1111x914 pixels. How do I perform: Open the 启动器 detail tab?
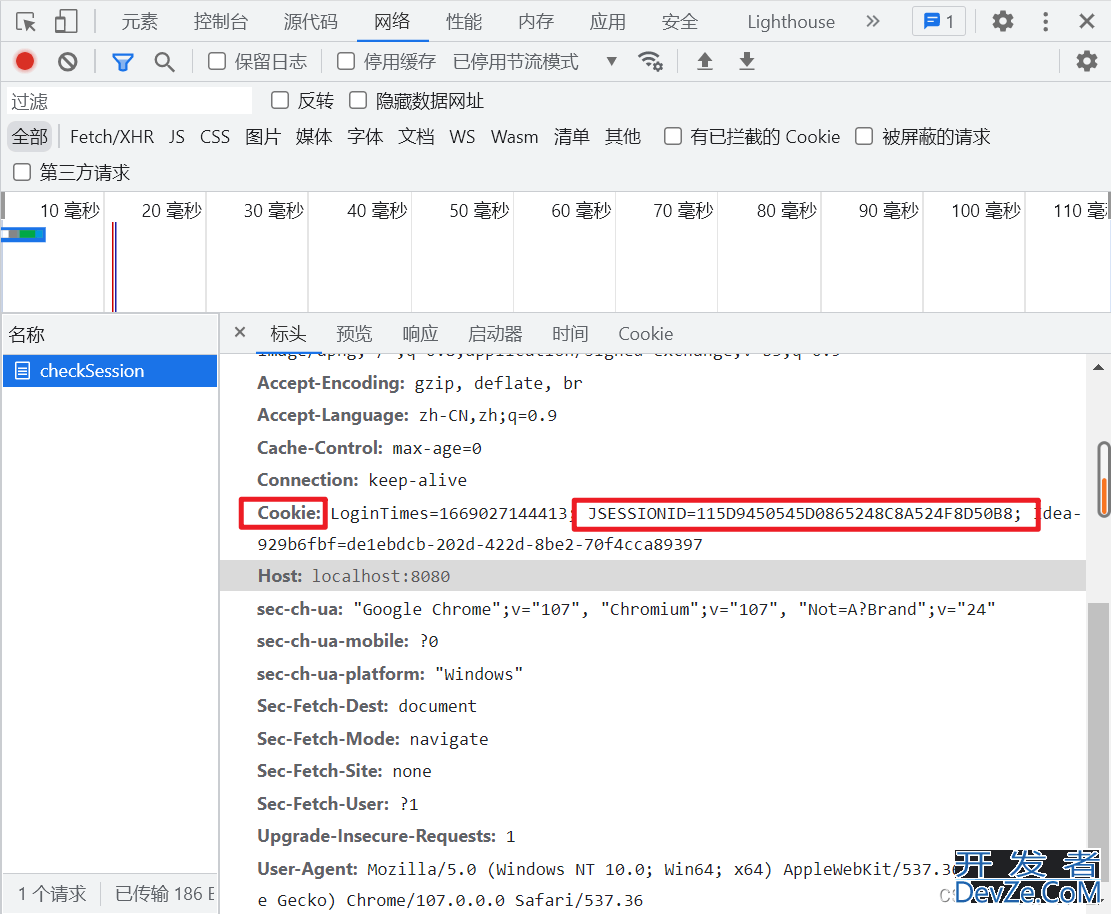(495, 333)
